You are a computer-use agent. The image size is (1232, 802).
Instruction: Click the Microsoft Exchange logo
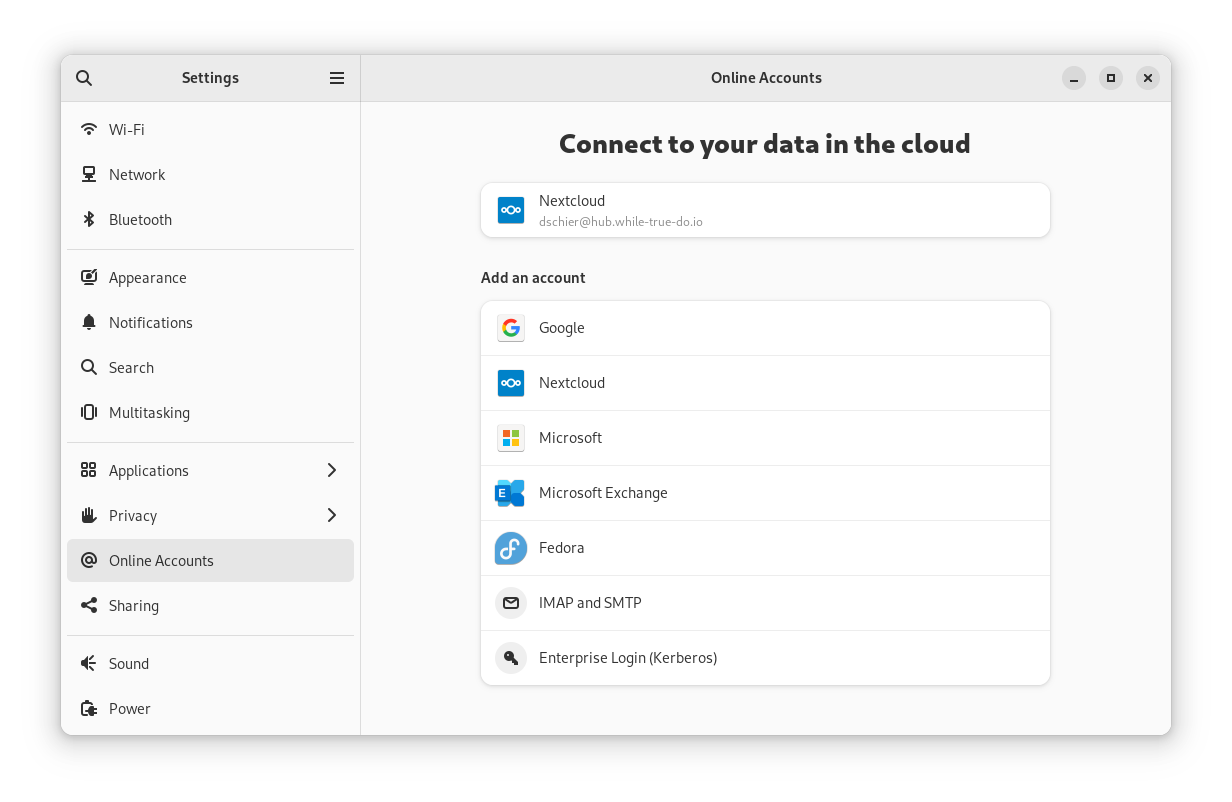511,493
